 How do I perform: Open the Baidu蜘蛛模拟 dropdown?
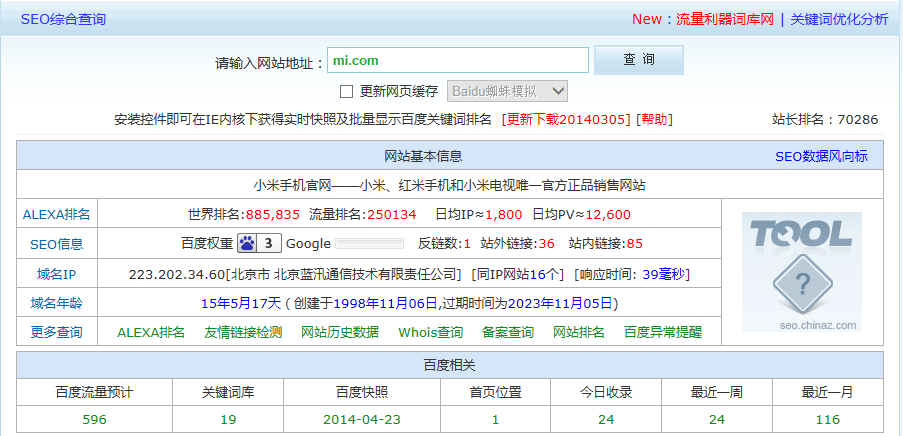tap(507, 91)
